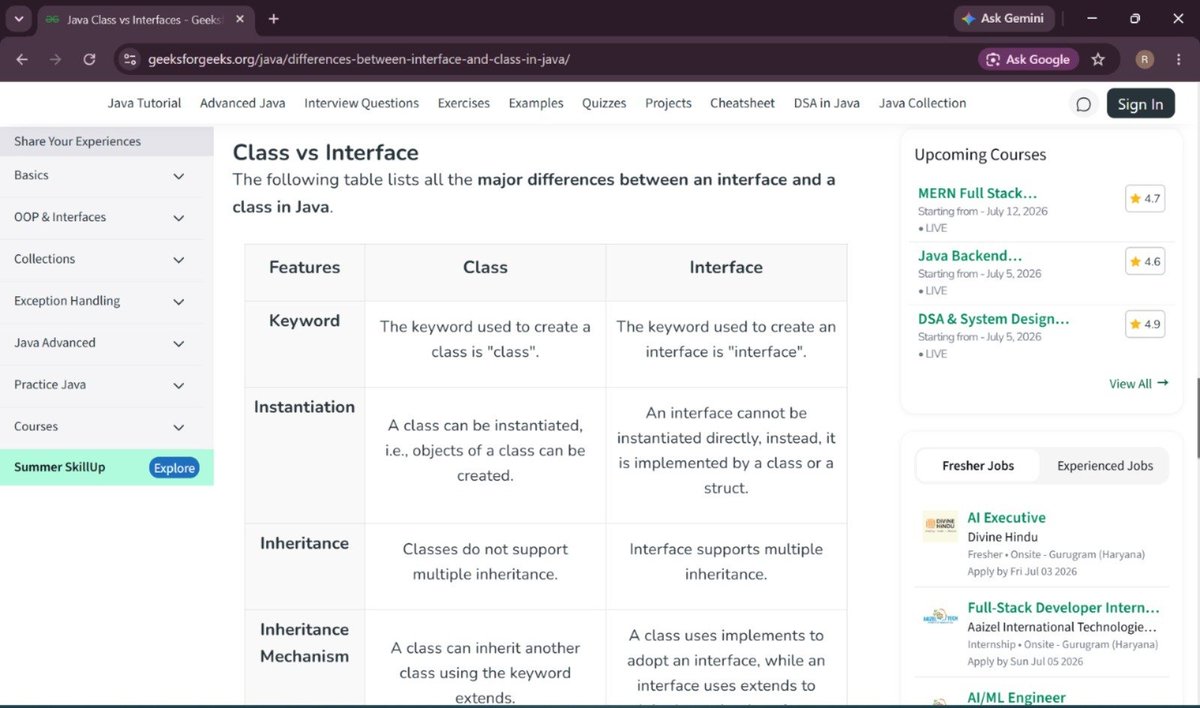Click the Ask Google button
The height and width of the screenshot is (708, 1200).
tap(1028, 59)
